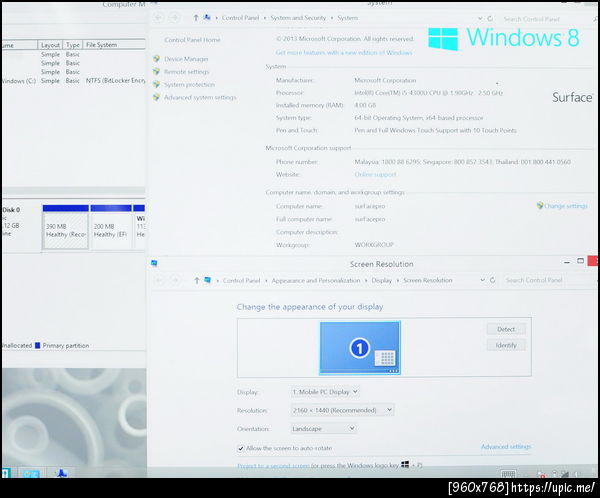Minimize the Screen Resolution window
This screenshot has width=600, height=498.
coord(567,262)
